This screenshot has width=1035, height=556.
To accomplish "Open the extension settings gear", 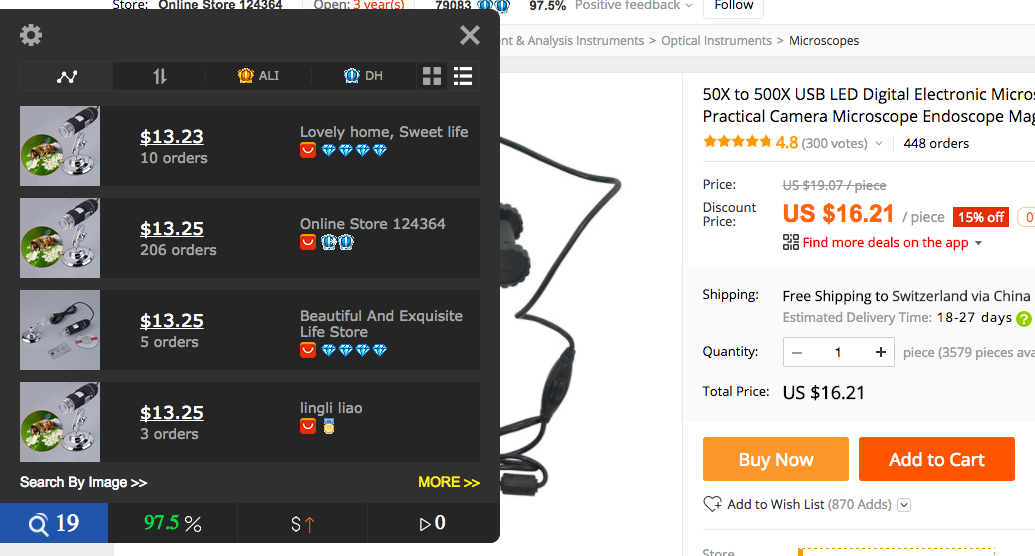I will click(x=30, y=34).
